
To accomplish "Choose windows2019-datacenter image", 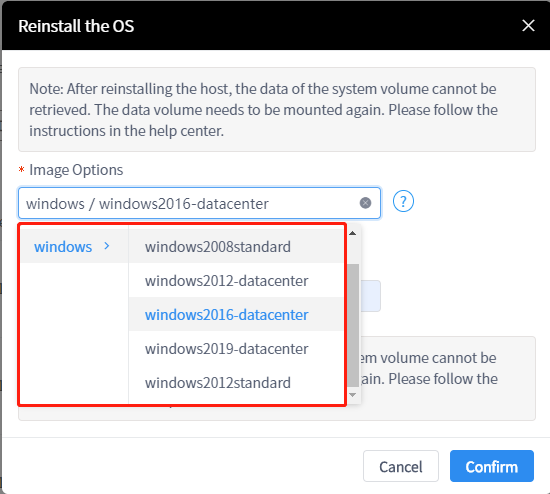I will [236, 348].
